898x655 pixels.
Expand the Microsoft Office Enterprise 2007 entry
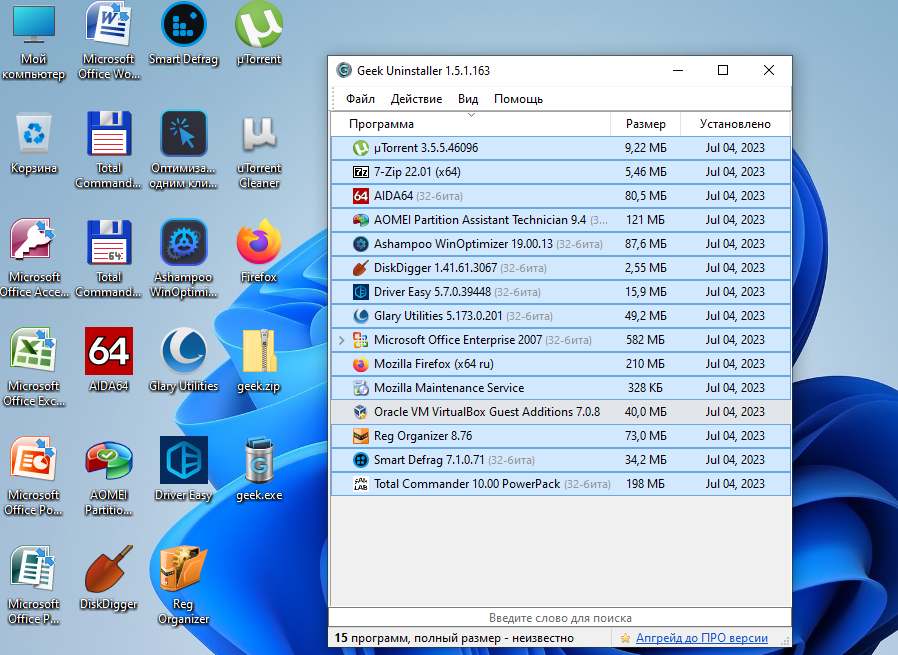point(342,340)
